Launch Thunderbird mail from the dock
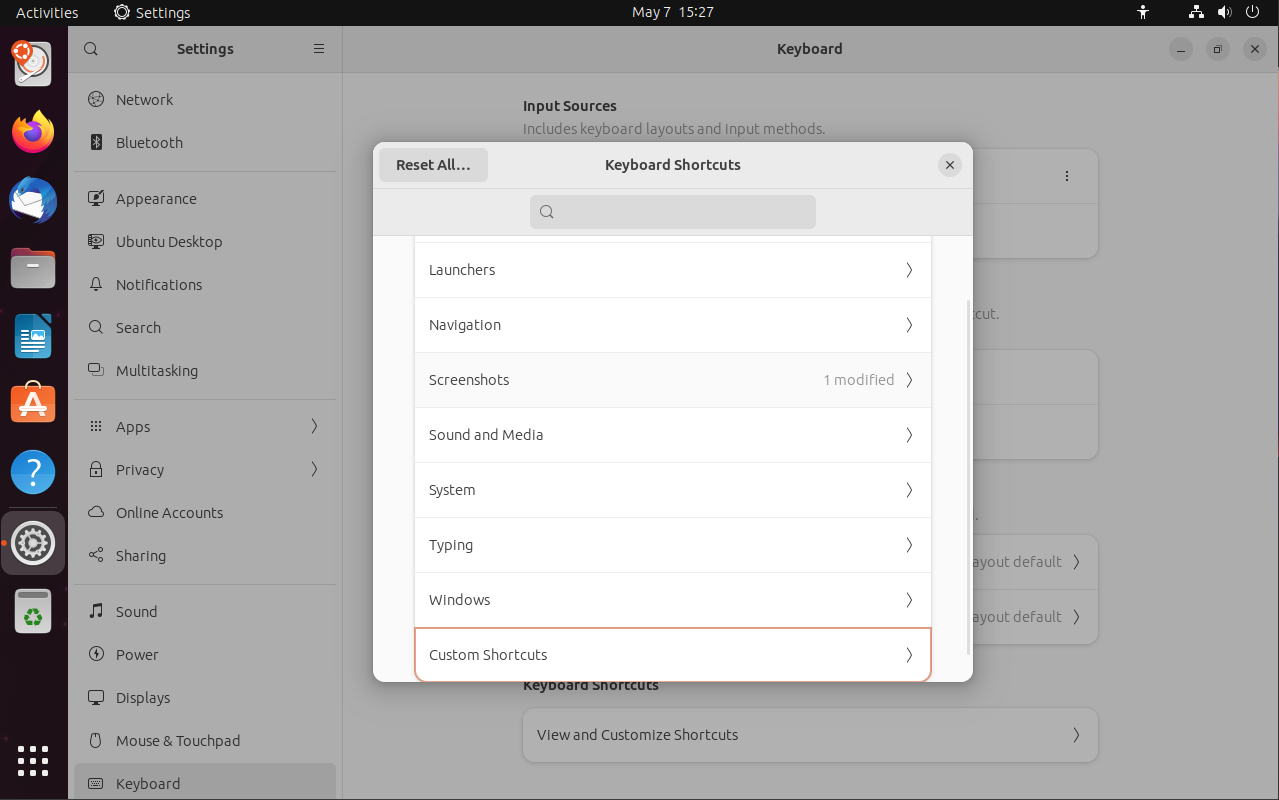Screen dimensions: 1279x800 33,200
